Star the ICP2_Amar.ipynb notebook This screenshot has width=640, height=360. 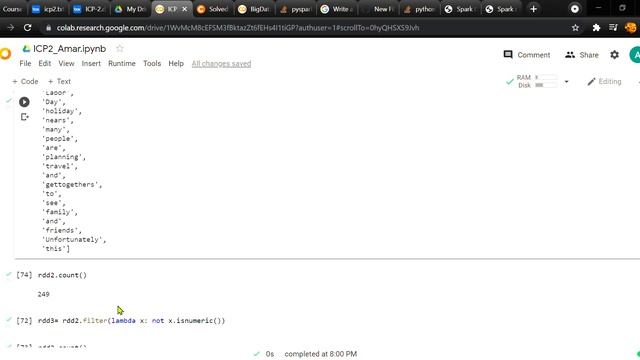[120, 49]
